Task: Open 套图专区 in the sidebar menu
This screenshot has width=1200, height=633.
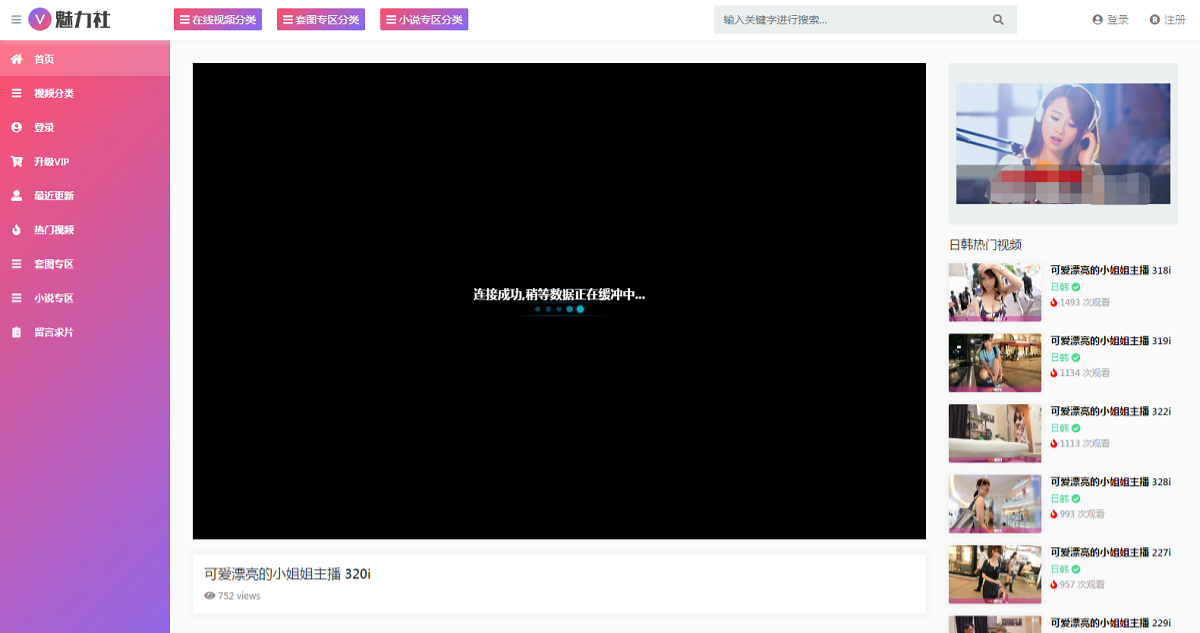Action: click(53, 264)
